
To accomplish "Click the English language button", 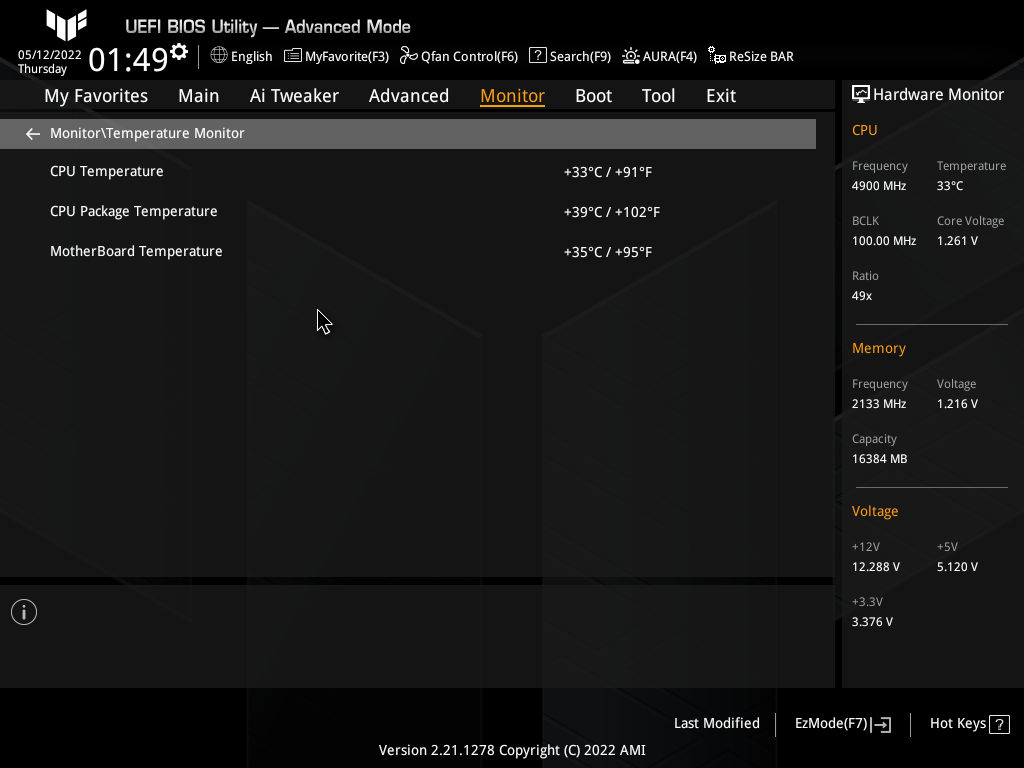I will pos(251,57).
